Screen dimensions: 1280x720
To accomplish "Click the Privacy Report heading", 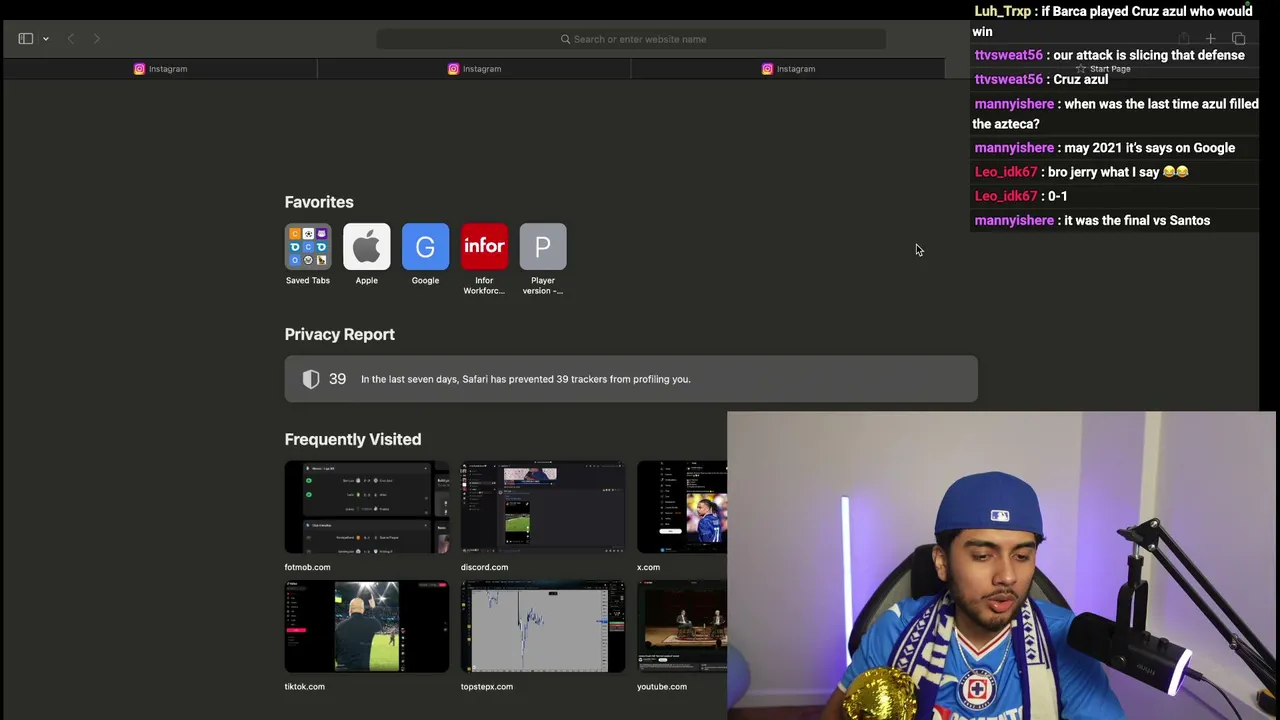I will click(340, 334).
